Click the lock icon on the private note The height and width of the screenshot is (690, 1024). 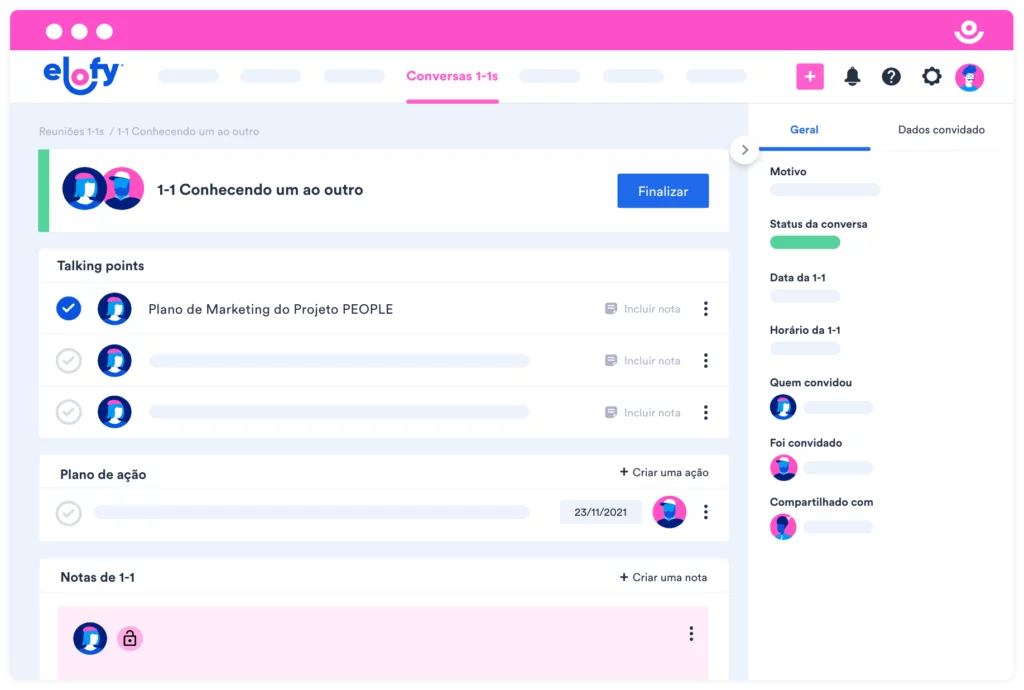[130, 637]
